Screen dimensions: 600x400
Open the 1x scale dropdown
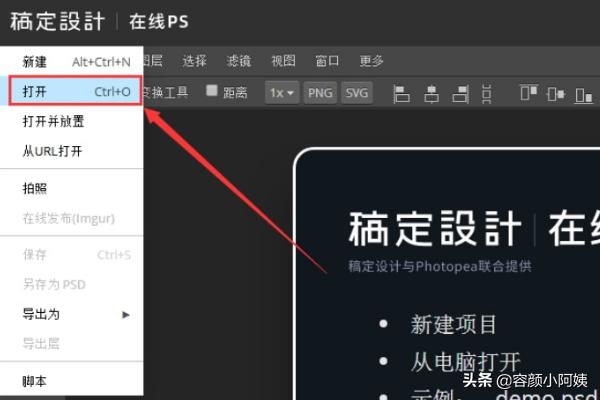pos(282,93)
